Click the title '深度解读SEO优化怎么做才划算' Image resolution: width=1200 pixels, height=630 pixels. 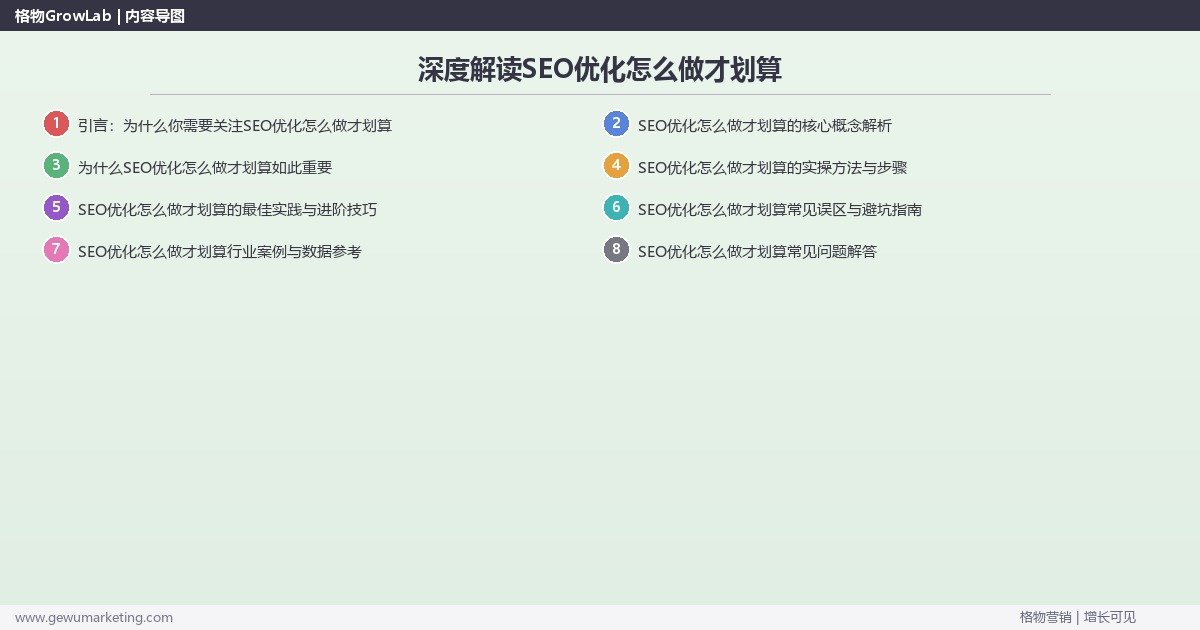click(x=600, y=69)
